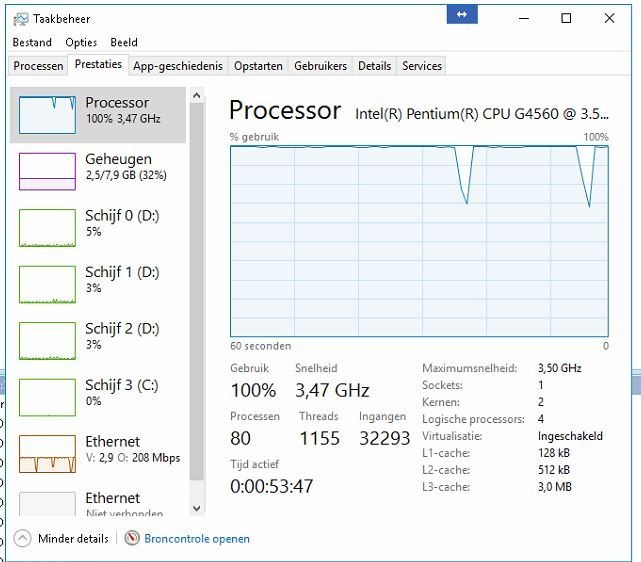The image size is (641, 562).
Task: Select the Processor graph thumbnail
Action: point(47,114)
